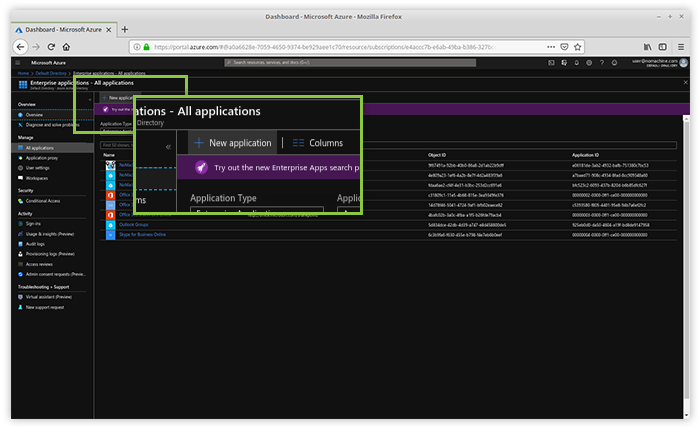This screenshot has height=428, width=700.
Task: Click the Firefox reload button
Action: (x=52, y=46)
